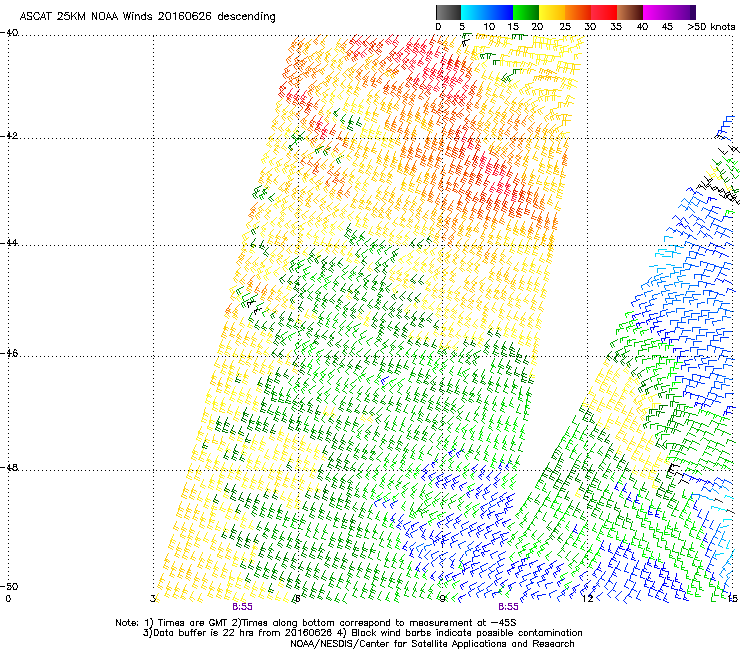Click the cyan 5–10 knots legend swatch
Image resolution: width=740 pixels, height=650 pixels.
pos(474,12)
